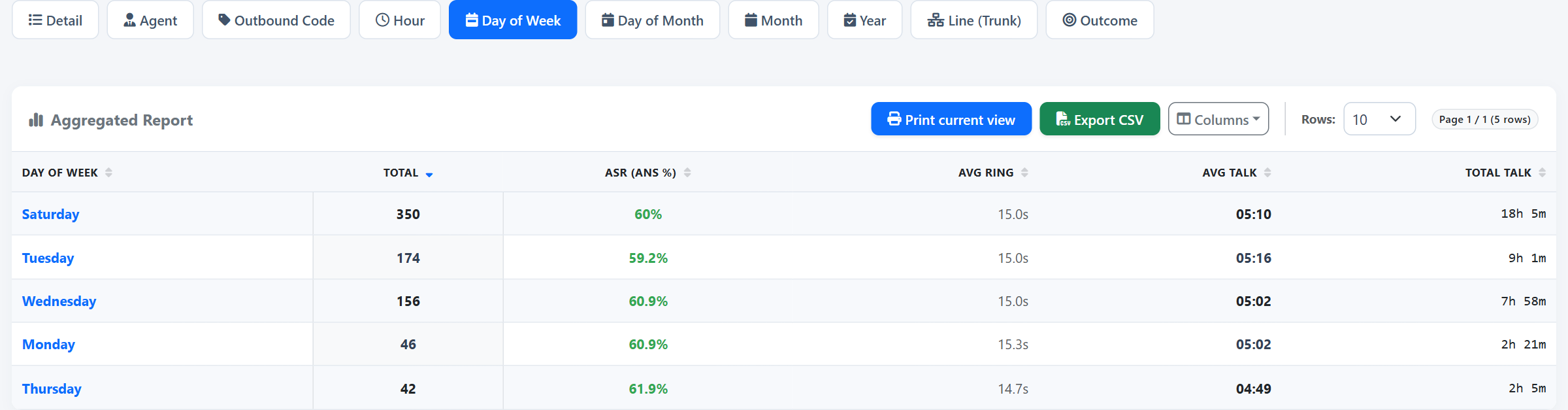This screenshot has height=410, width=1568.
Task: Open the Columns dropdown
Action: point(1218,119)
